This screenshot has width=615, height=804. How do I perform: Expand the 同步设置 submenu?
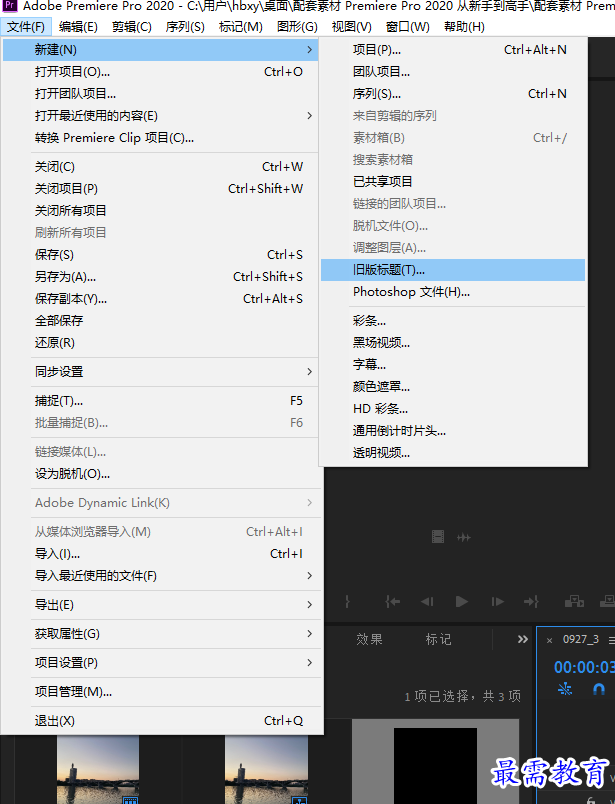[309, 371]
